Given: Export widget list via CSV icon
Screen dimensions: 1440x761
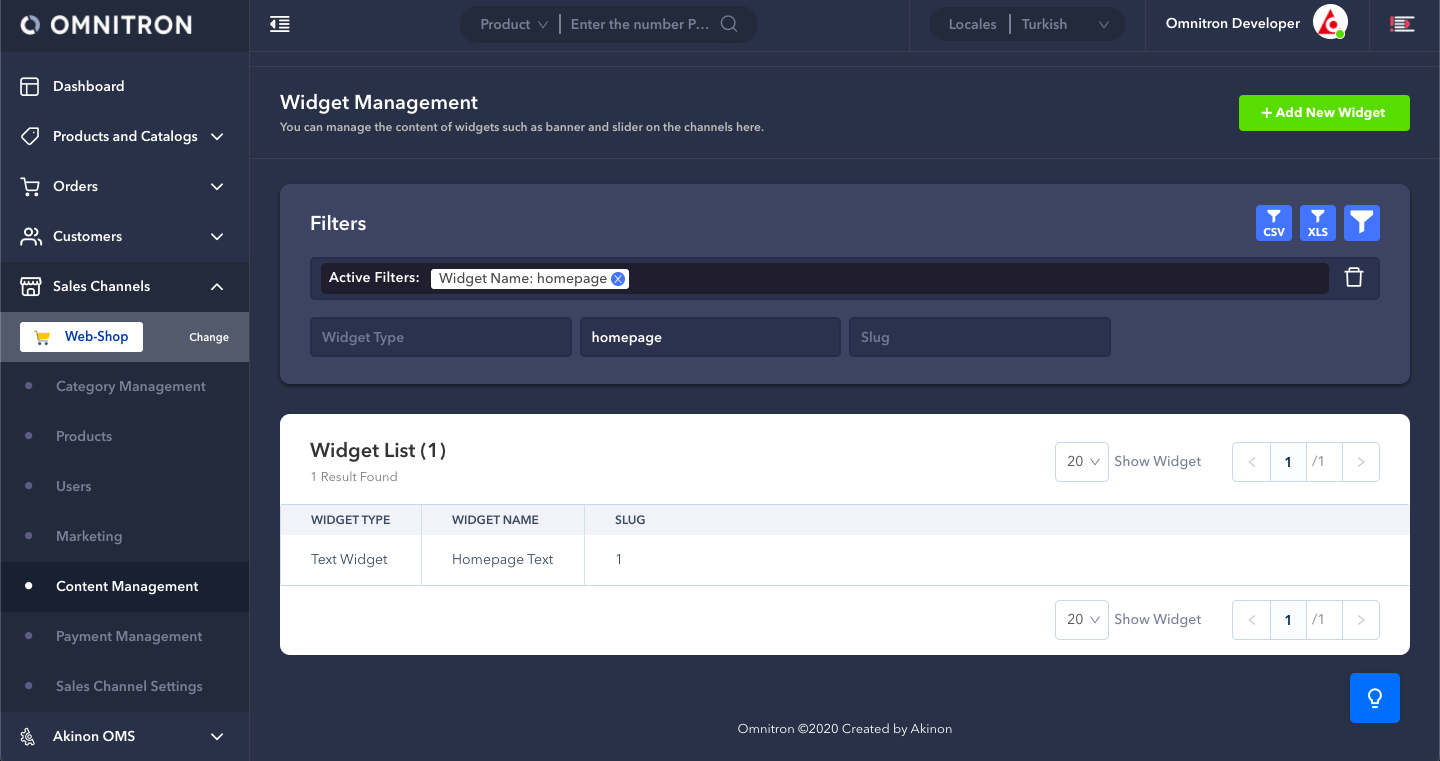Looking at the screenshot, I should 1273,223.
